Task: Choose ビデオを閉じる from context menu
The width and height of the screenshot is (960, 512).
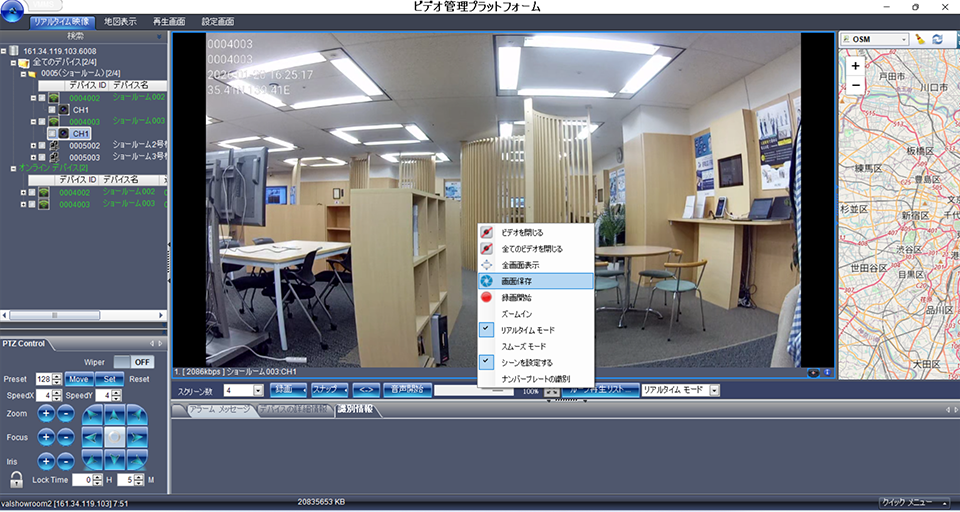Action: click(x=536, y=233)
